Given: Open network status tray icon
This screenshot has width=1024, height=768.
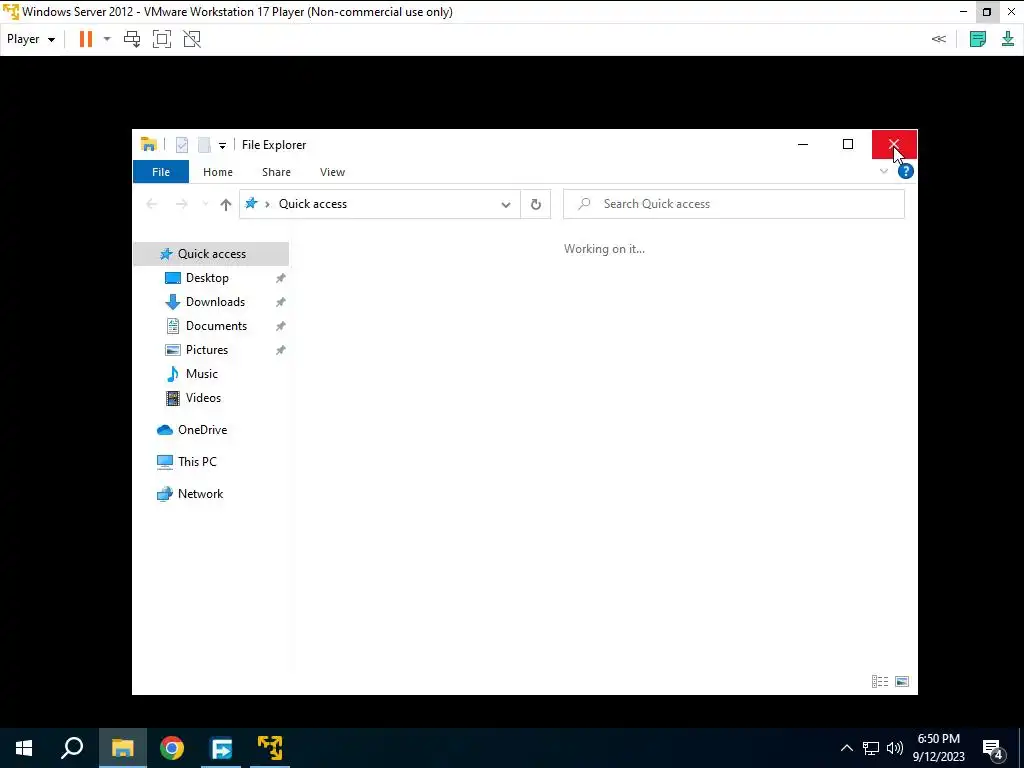Looking at the screenshot, I should [871, 748].
